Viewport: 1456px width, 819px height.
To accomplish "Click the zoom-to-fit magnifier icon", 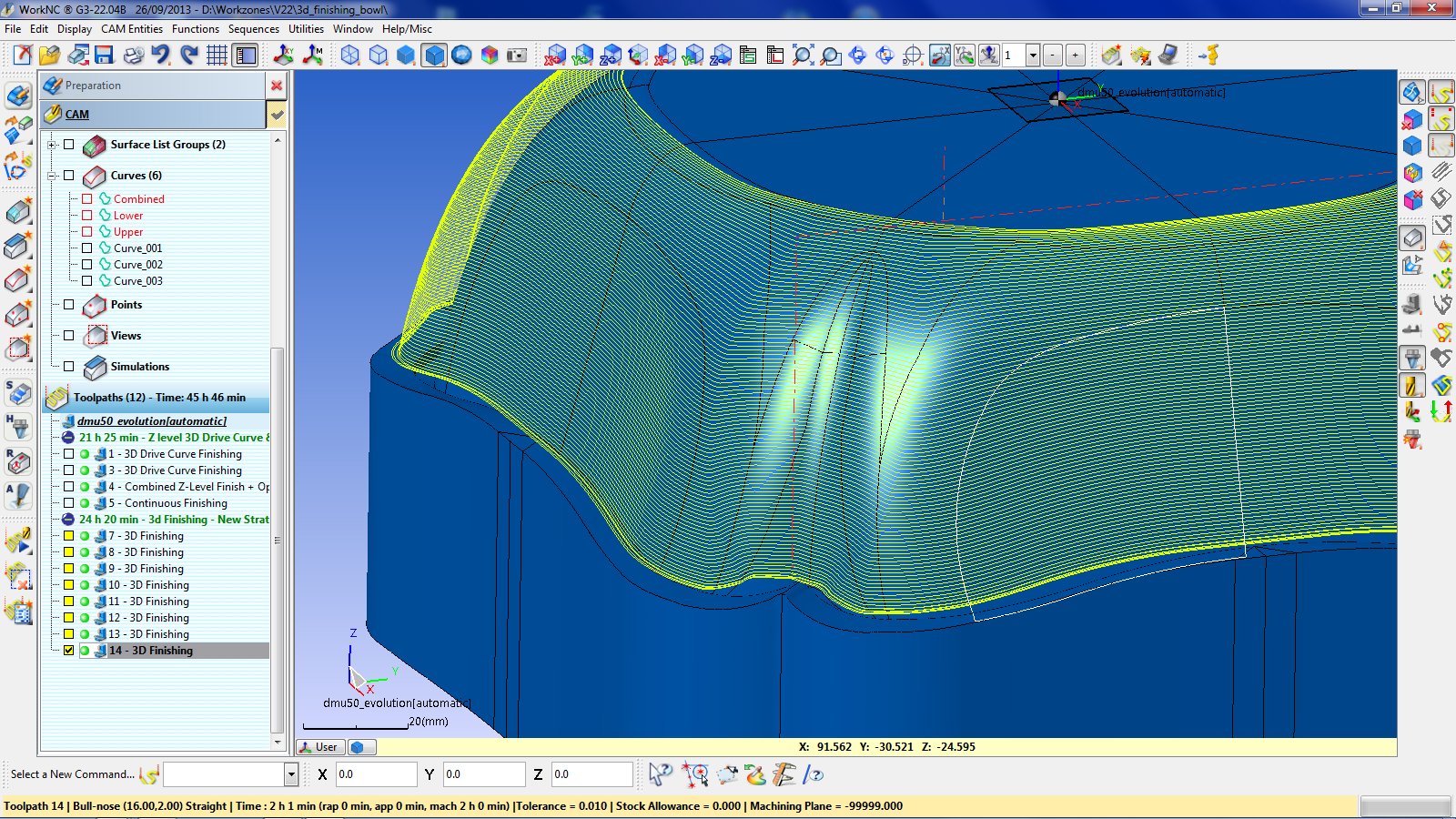I will [x=803, y=56].
